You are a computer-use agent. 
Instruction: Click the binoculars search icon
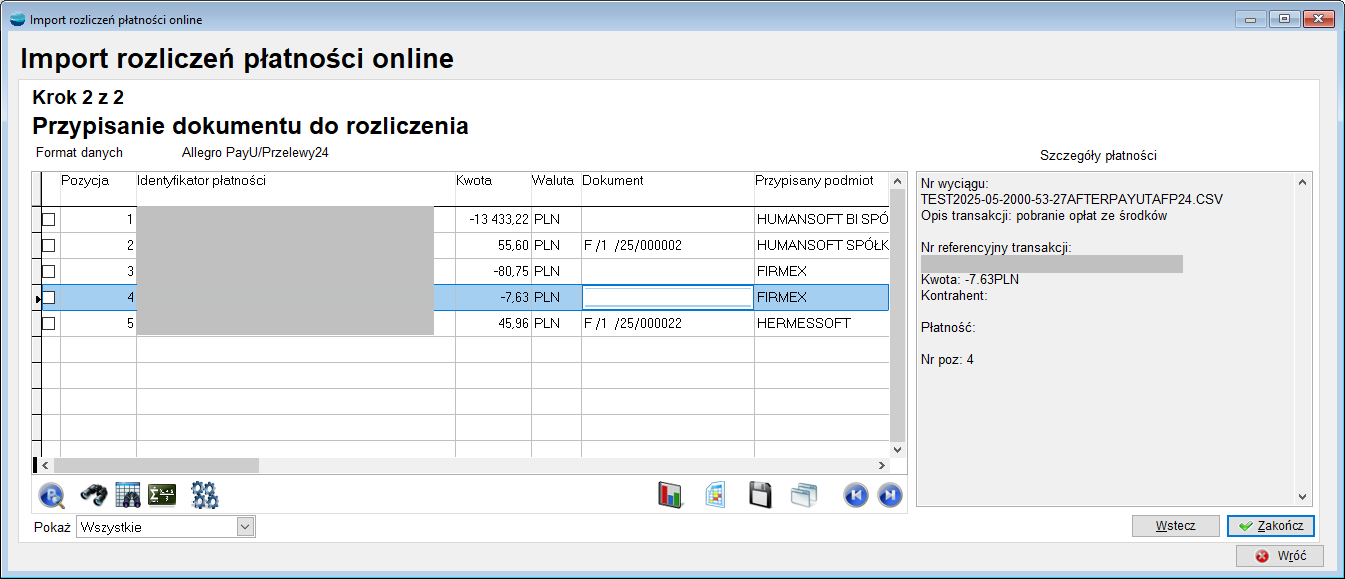click(94, 495)
